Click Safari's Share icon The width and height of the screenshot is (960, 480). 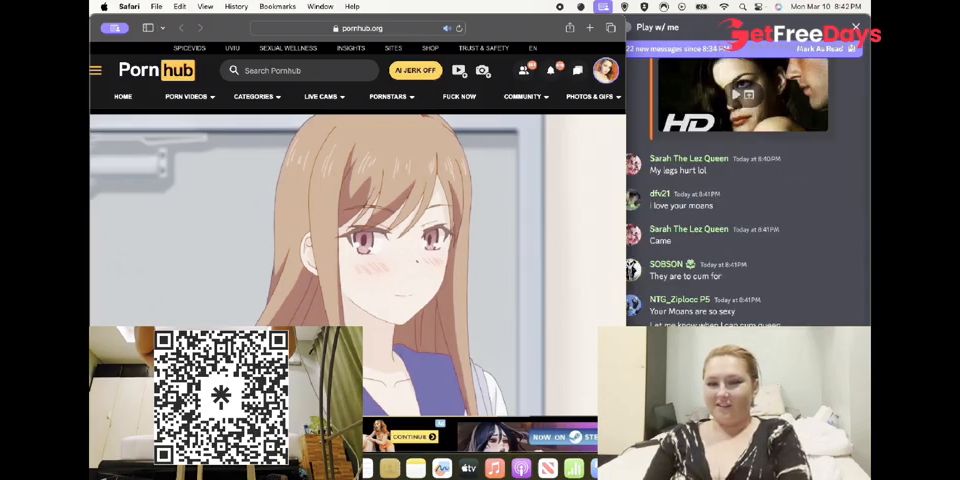coord(570,28)
